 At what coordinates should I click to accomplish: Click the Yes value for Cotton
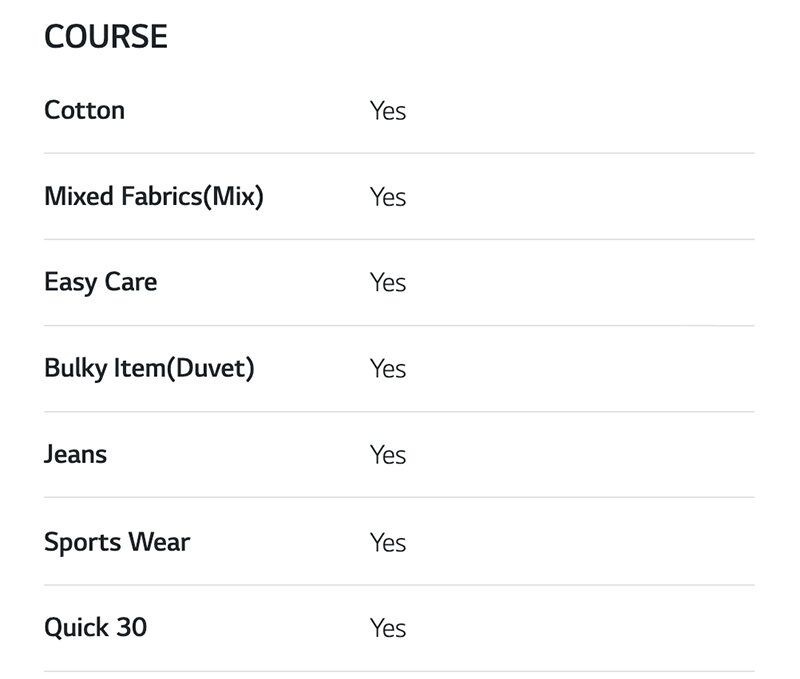388,111
